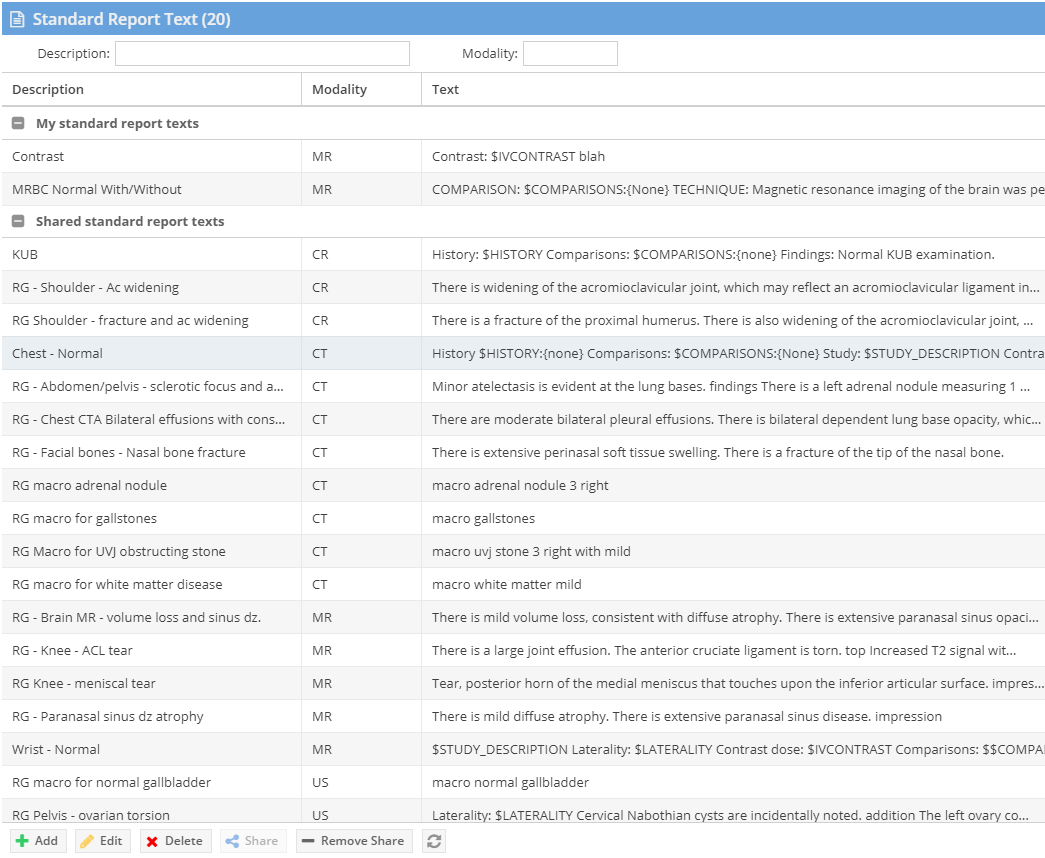
Task: Select RG macro for white matter disease
Action: 523,585
